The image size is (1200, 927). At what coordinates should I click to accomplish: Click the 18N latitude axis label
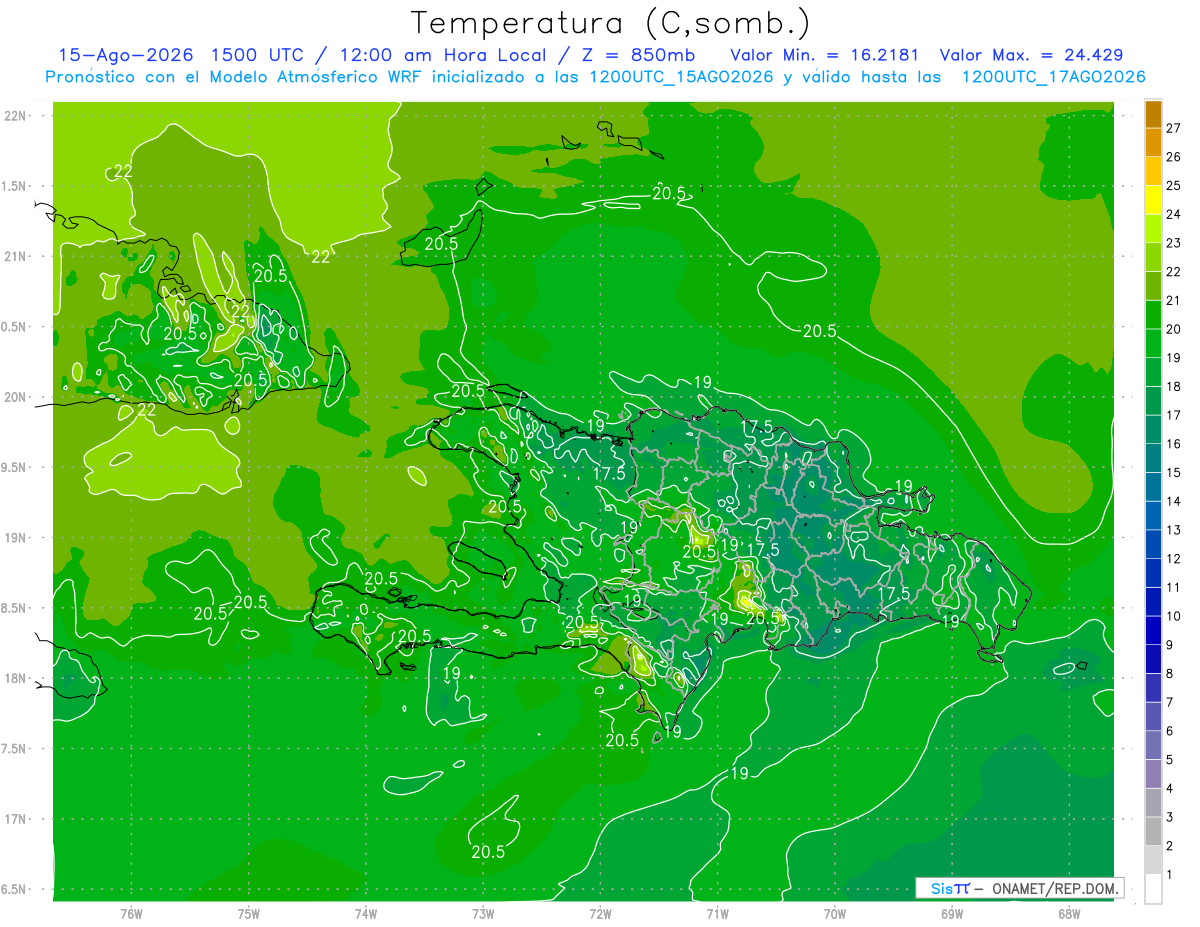(14, 678)
